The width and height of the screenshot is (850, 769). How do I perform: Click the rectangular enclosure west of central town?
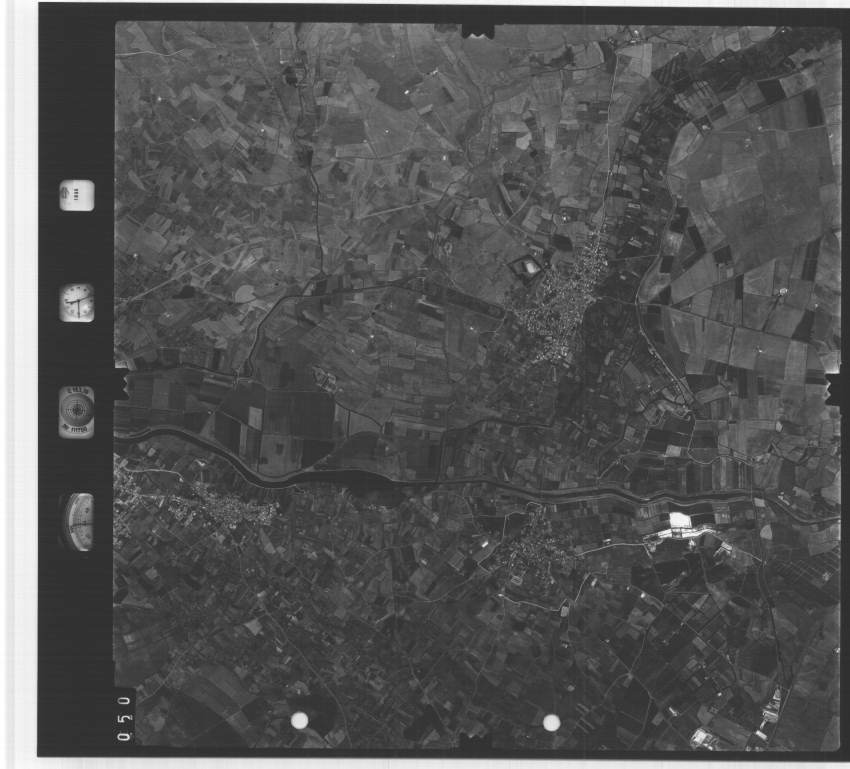(526, 266)
